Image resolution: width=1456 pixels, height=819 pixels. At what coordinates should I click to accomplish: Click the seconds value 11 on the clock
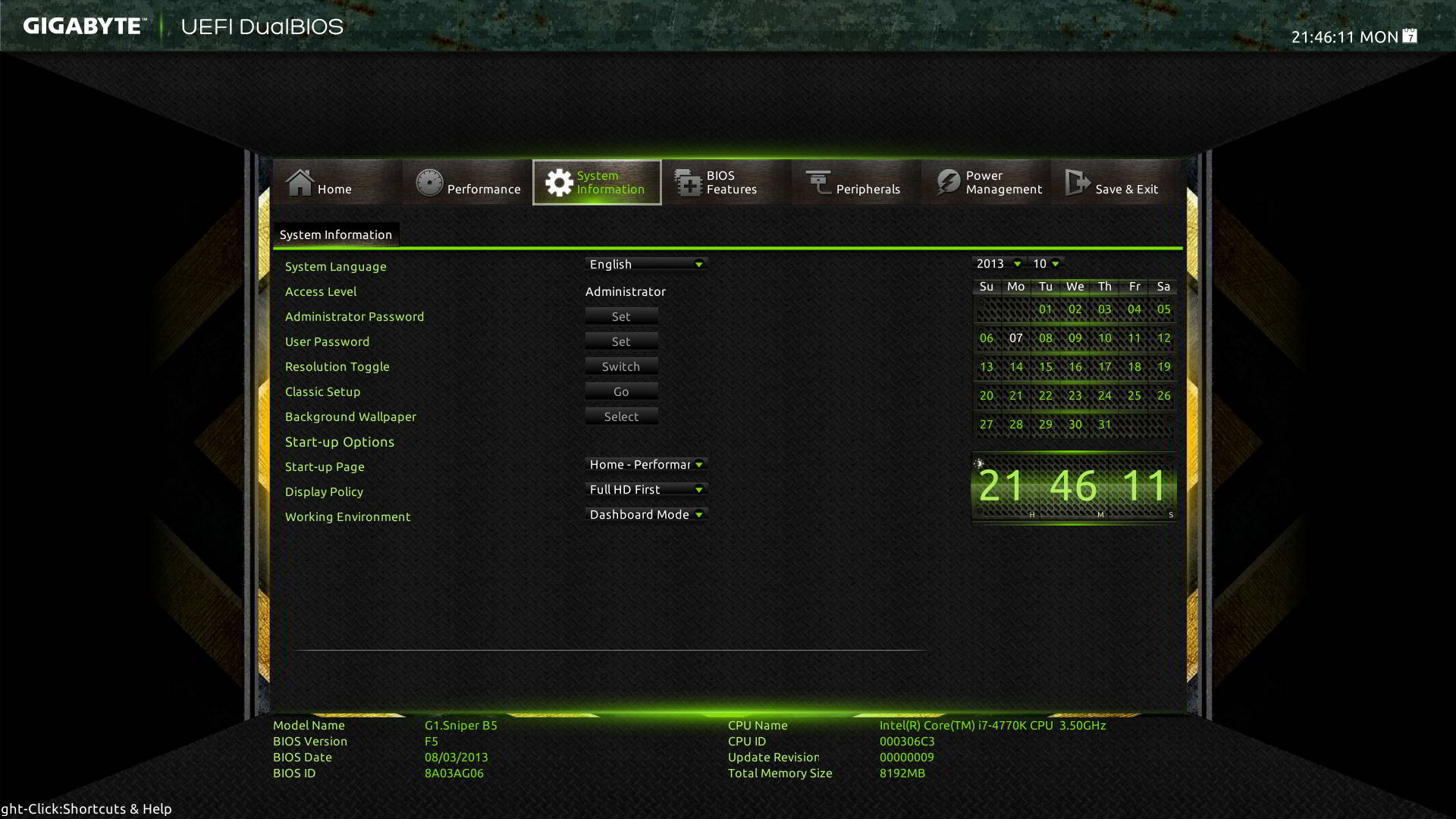click(1144, 485)
